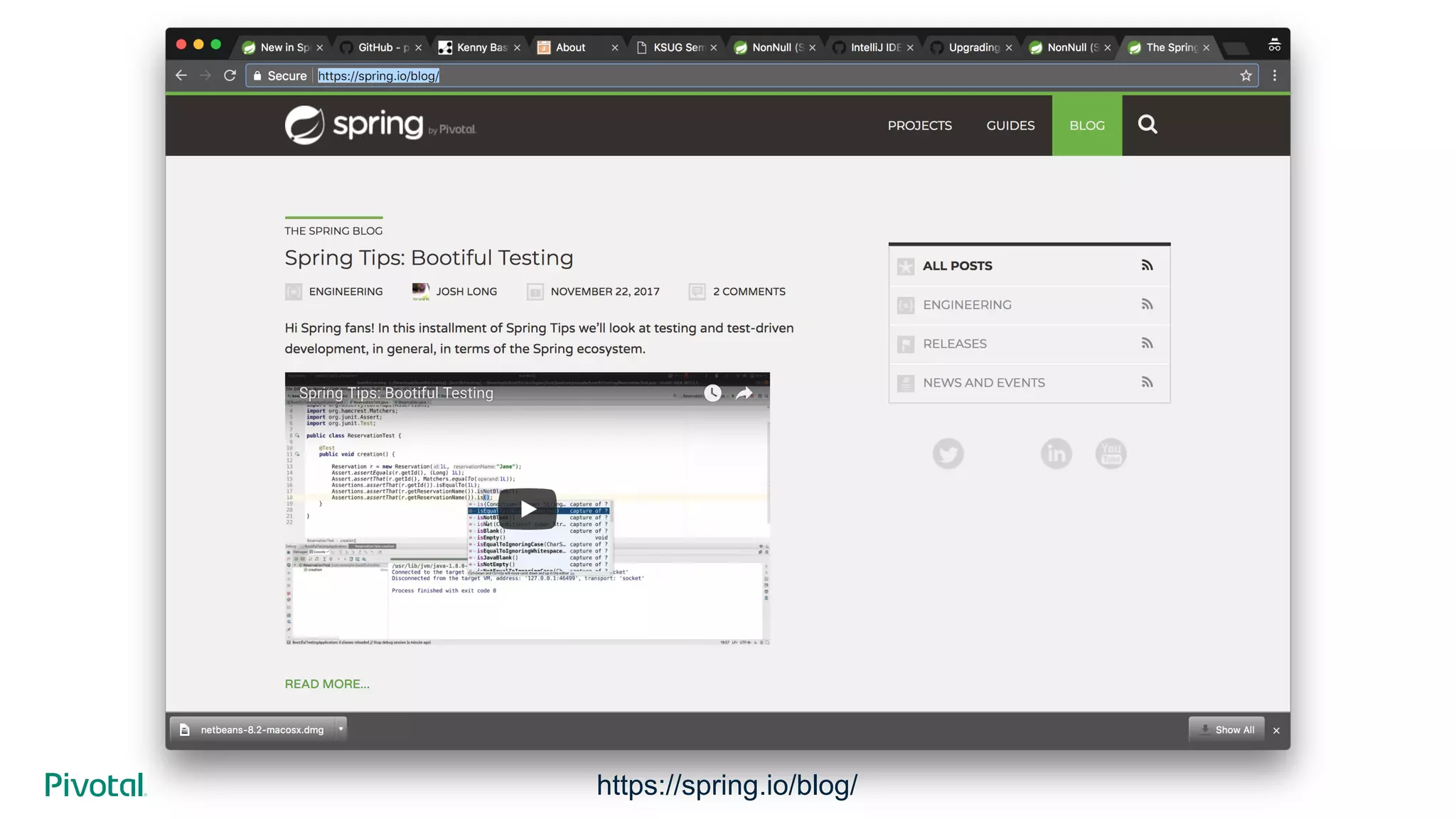Play the Bootiful Testing video
1456x819 pixels.
[x=528, y=508]
